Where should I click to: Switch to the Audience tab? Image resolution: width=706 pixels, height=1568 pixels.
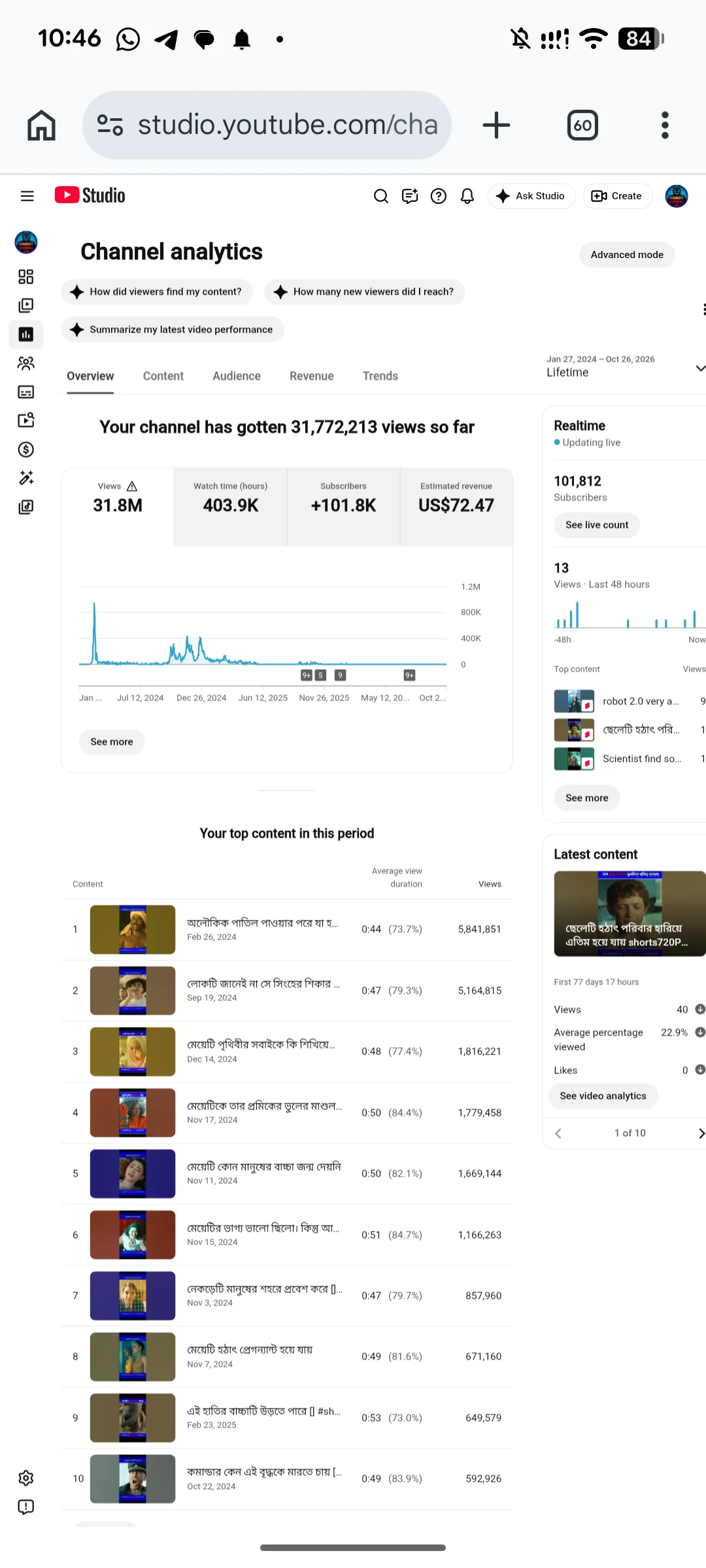[237, 376]
